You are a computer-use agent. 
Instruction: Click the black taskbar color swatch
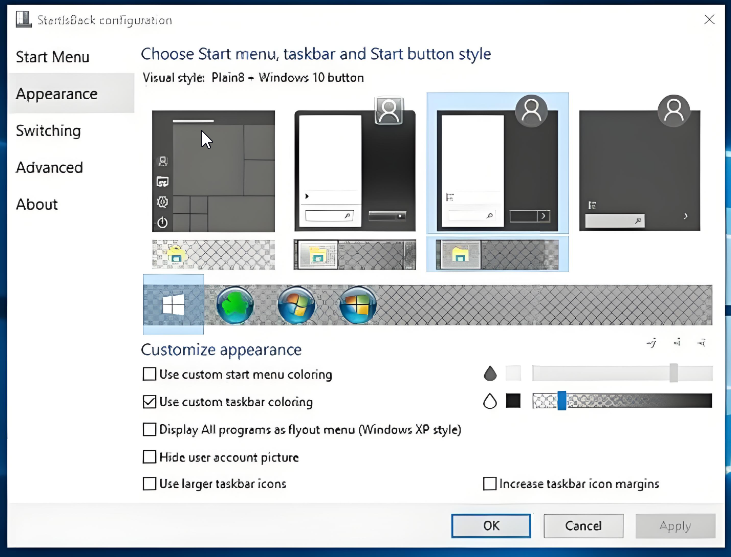tap(513, 401)
